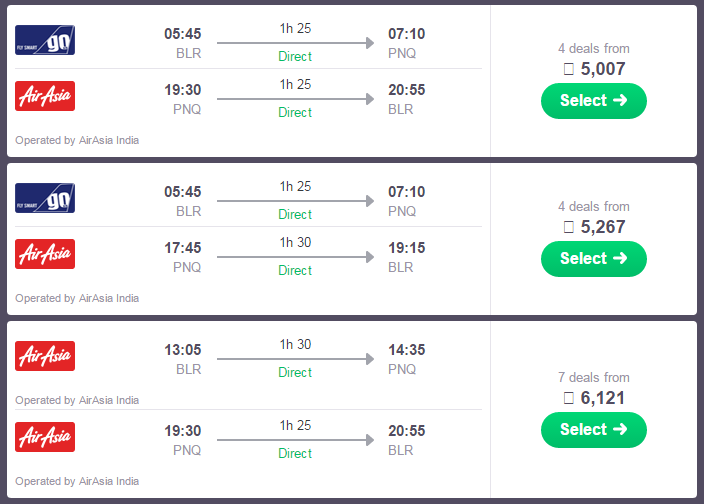Select the 6,121 deal

point(594,429)
